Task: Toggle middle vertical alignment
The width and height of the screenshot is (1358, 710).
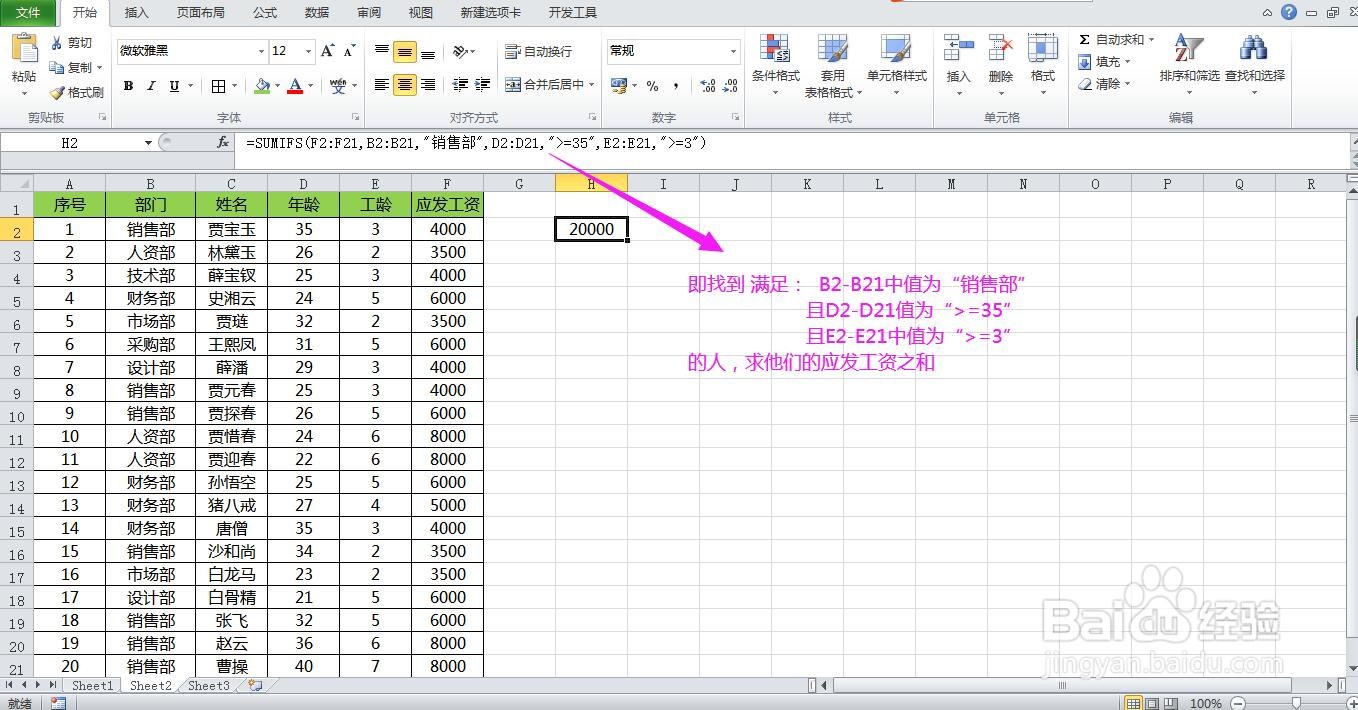Action: 405,51
